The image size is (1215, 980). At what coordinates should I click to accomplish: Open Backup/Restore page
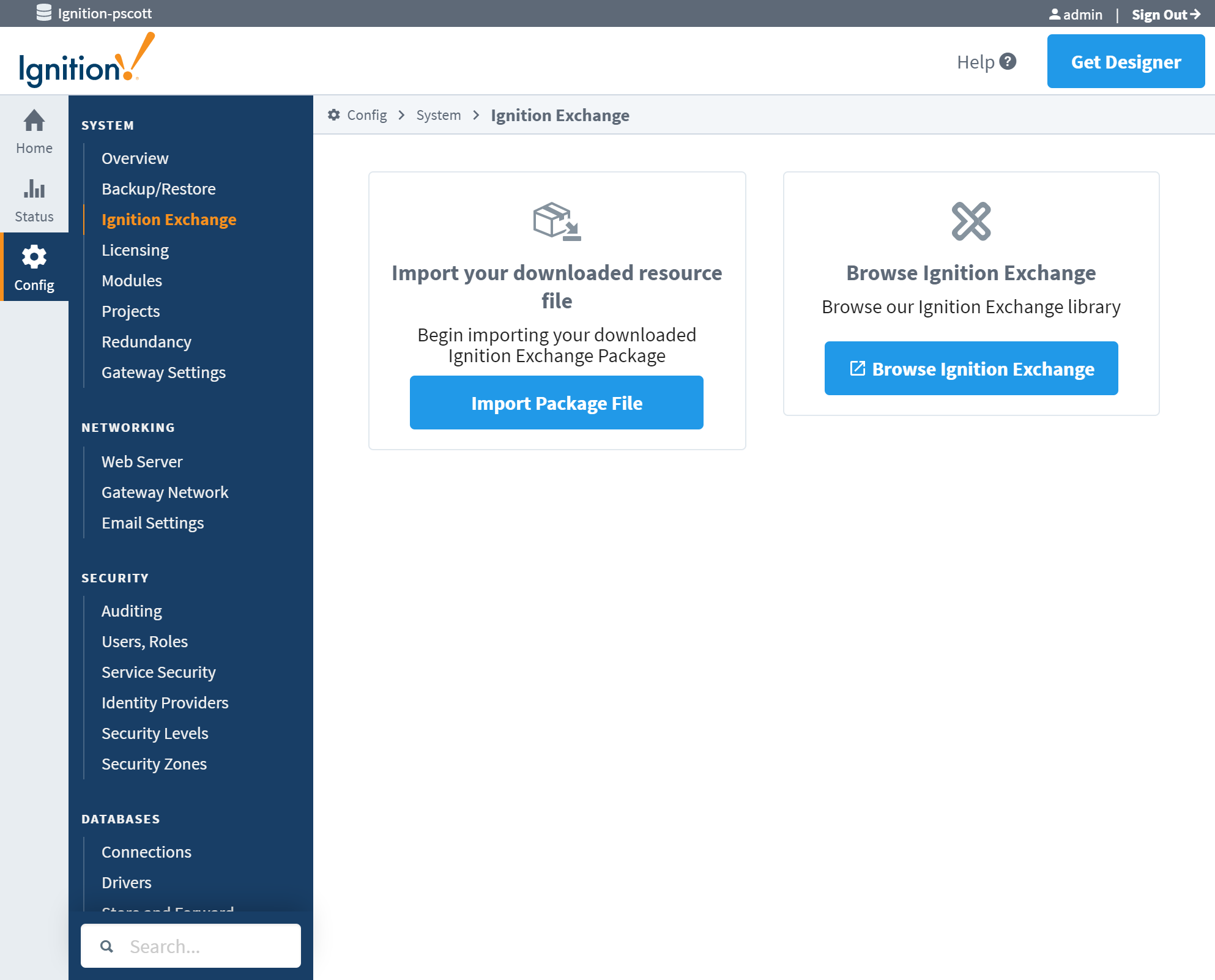158,188
